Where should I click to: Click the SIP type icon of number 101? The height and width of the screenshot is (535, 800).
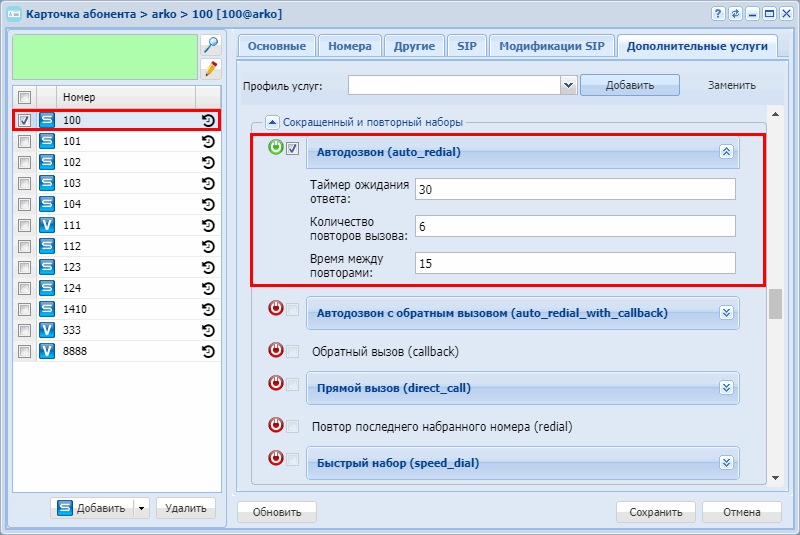pyautogui.click(x=47, y=141)
